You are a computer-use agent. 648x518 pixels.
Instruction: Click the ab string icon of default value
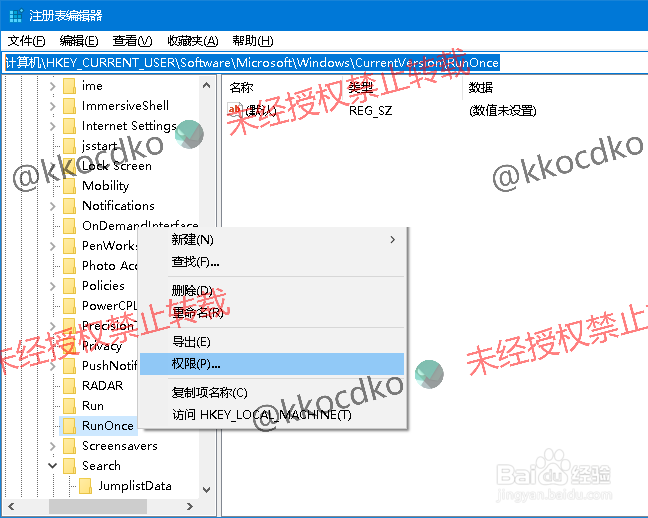[234, 110]
